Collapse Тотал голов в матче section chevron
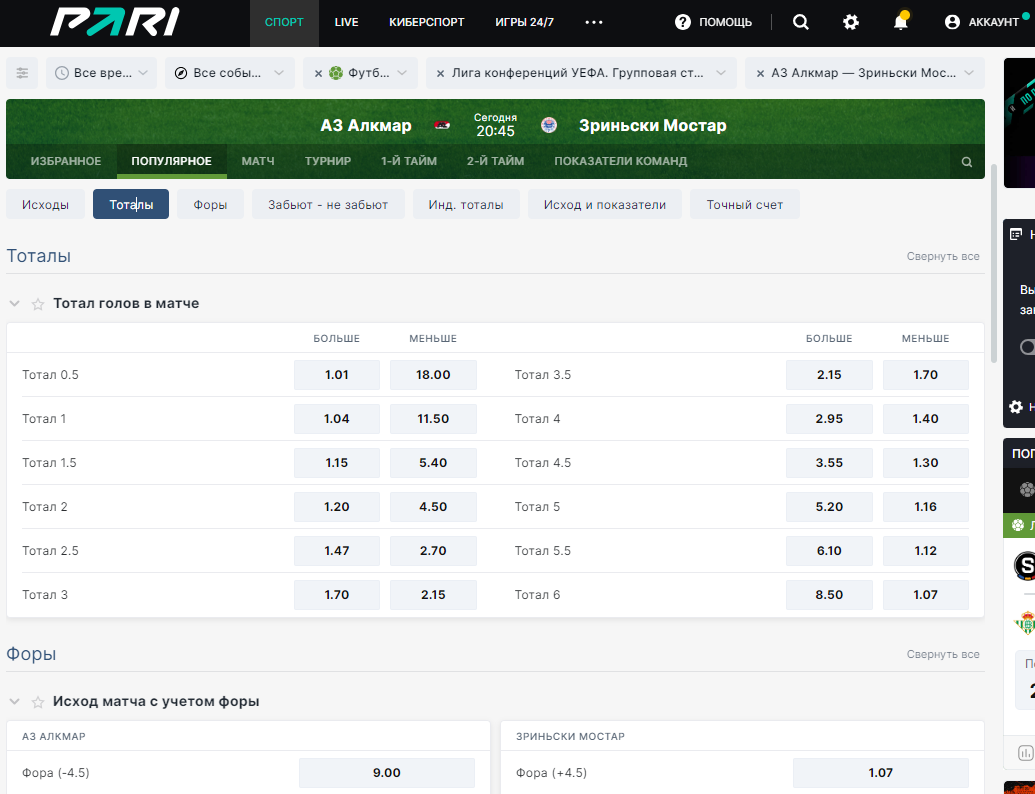 coord(15,304)
